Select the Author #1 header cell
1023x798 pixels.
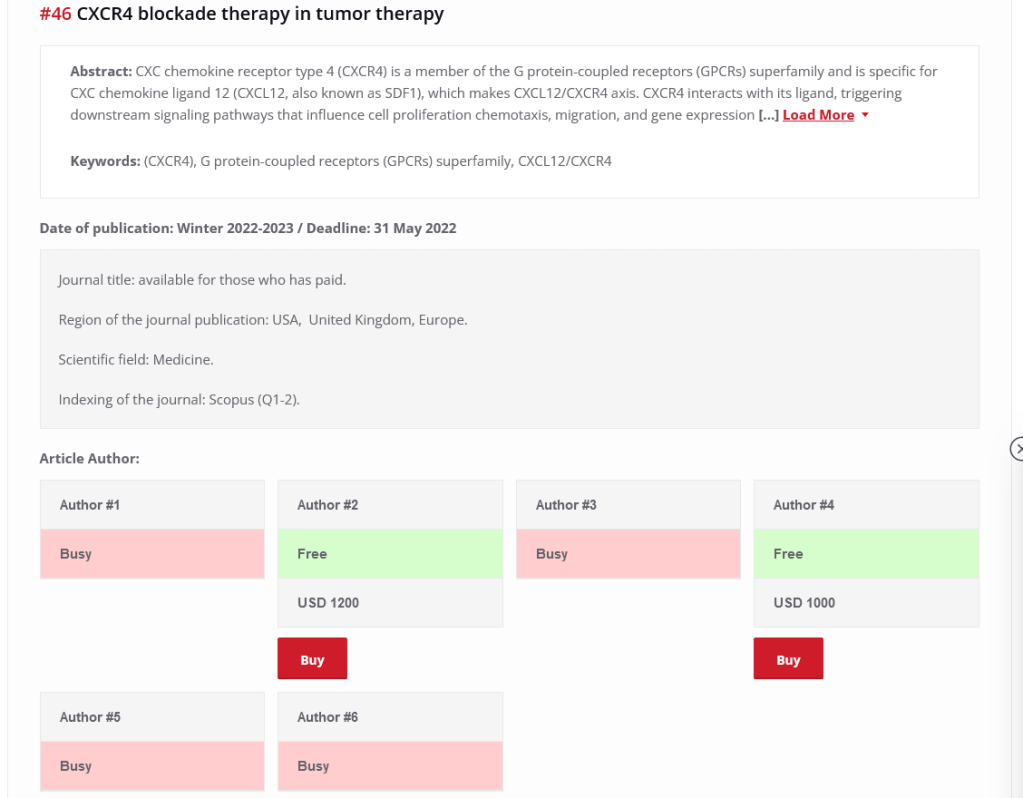click(152, 505)
